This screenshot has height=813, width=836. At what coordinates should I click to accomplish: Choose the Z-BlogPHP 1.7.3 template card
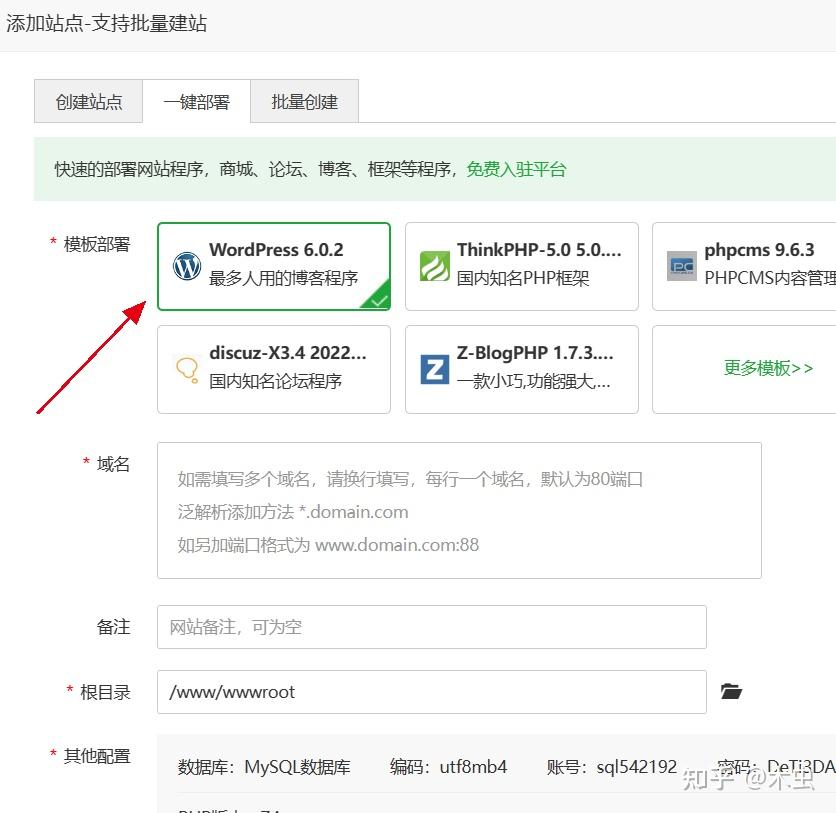(x=521, y=369)
